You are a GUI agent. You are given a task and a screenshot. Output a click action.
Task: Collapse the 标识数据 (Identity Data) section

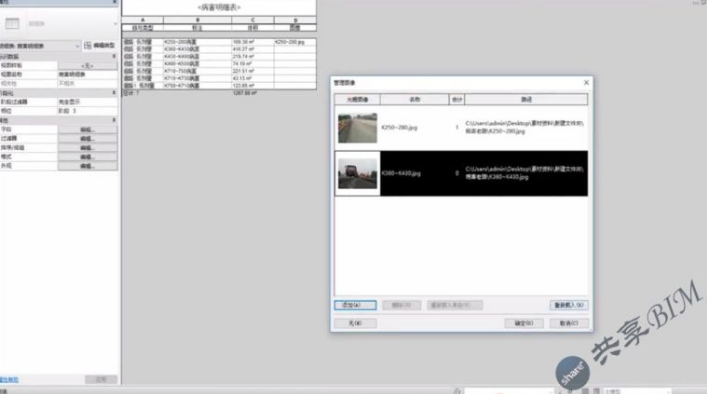[114, 56]
